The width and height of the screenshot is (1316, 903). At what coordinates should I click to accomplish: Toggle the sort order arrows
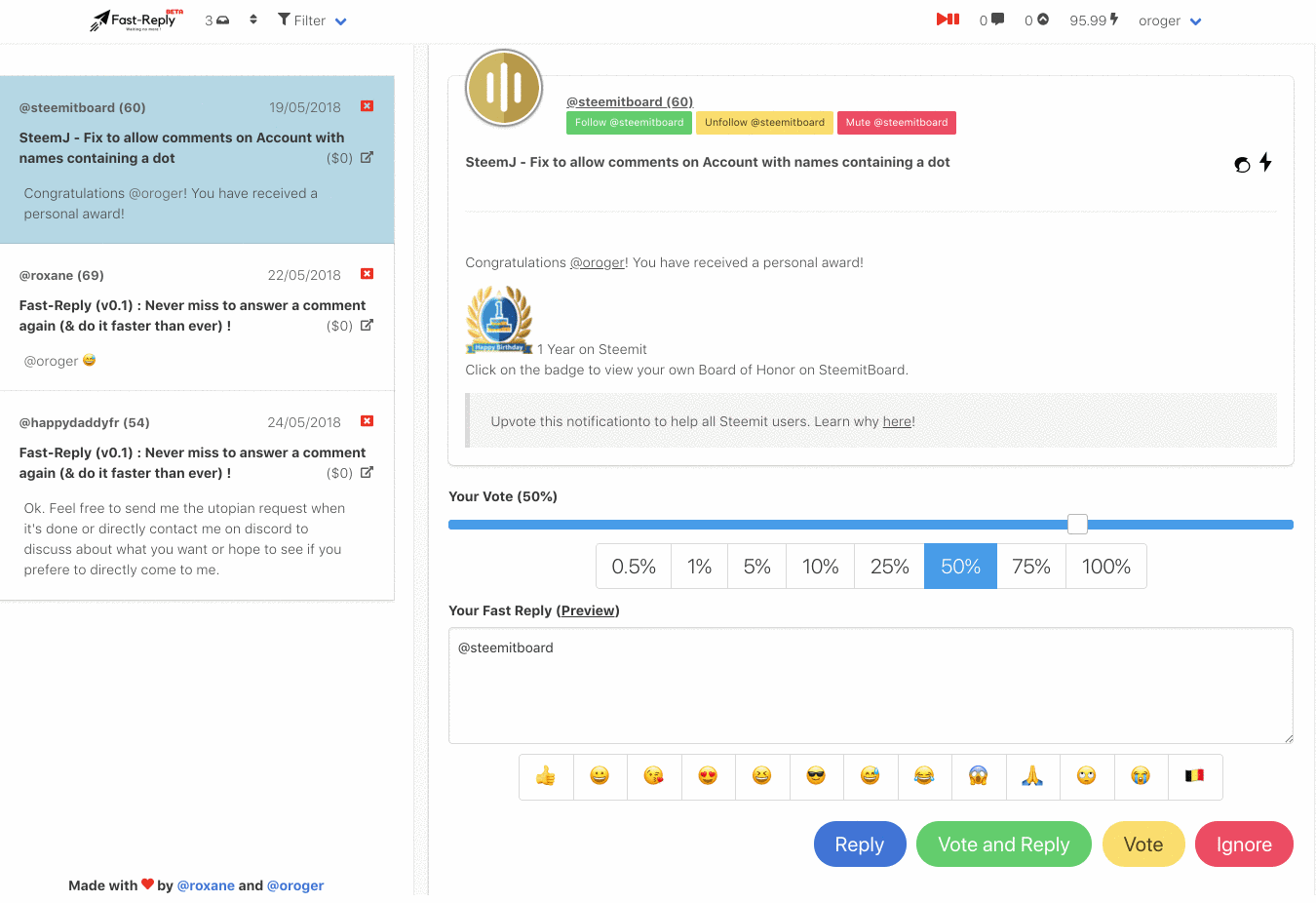tap(253, 20)
